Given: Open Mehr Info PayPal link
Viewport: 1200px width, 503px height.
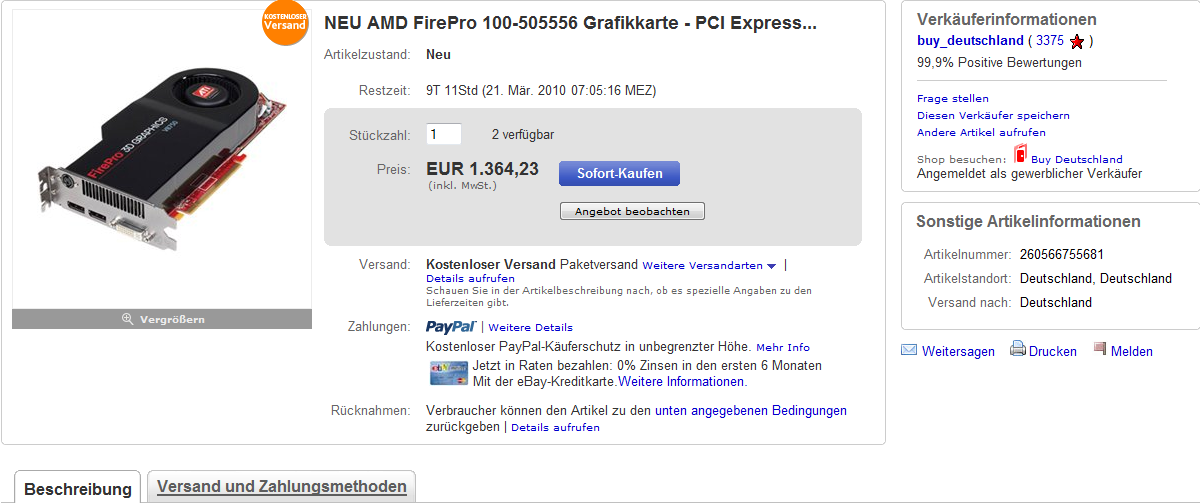Looking at the screenshot, I should click(x=783, y=347).
